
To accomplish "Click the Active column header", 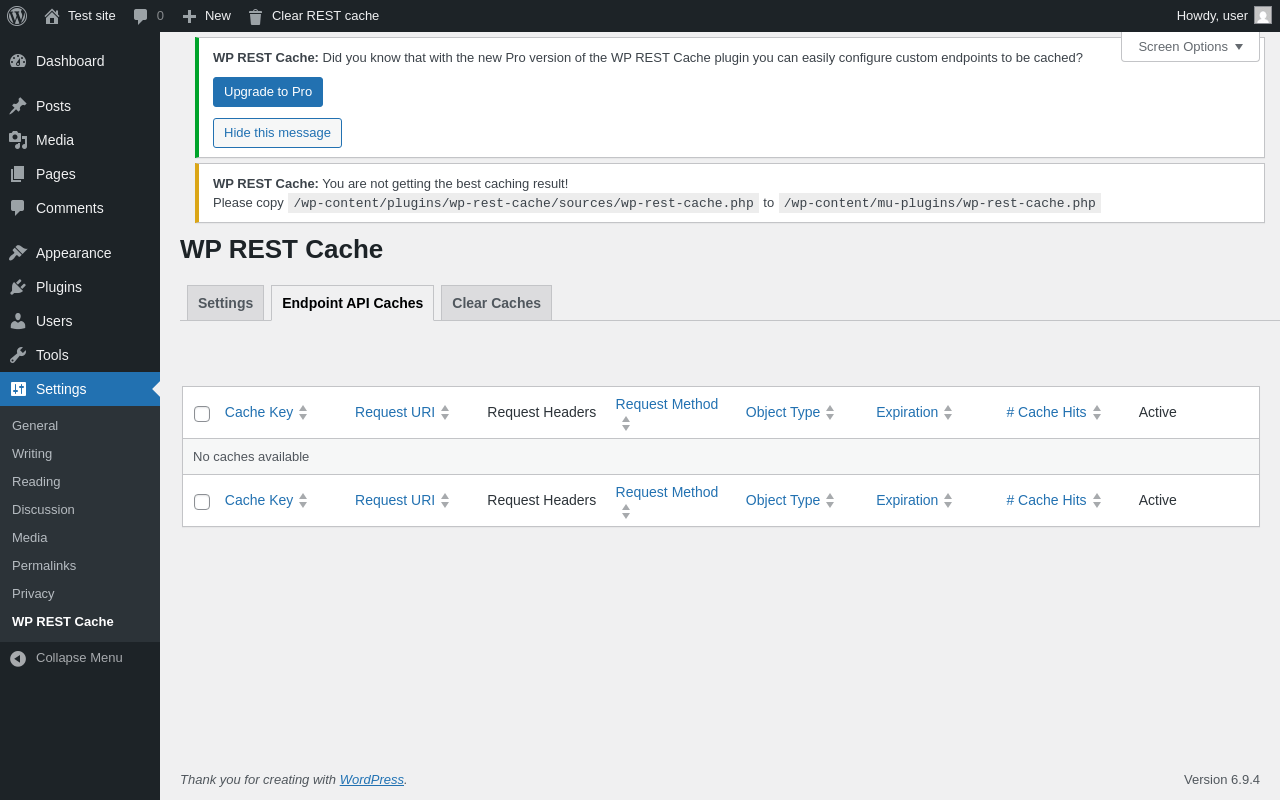I will 1158,412.
